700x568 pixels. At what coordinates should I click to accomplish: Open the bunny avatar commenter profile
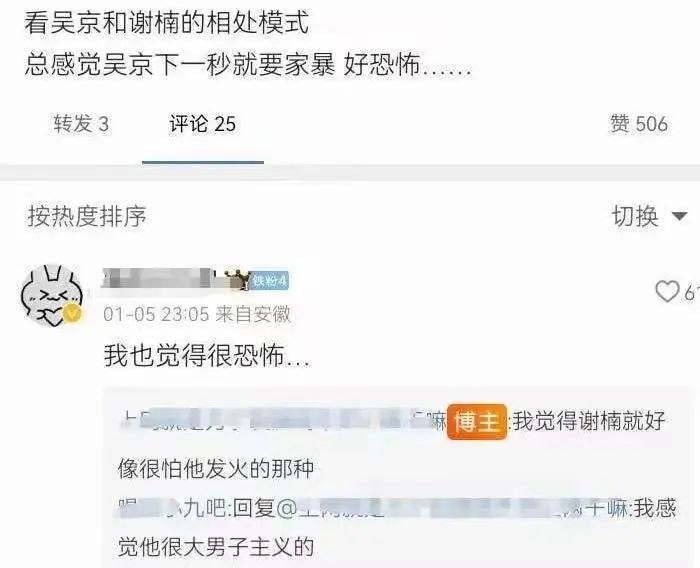[x=52, y=296]
